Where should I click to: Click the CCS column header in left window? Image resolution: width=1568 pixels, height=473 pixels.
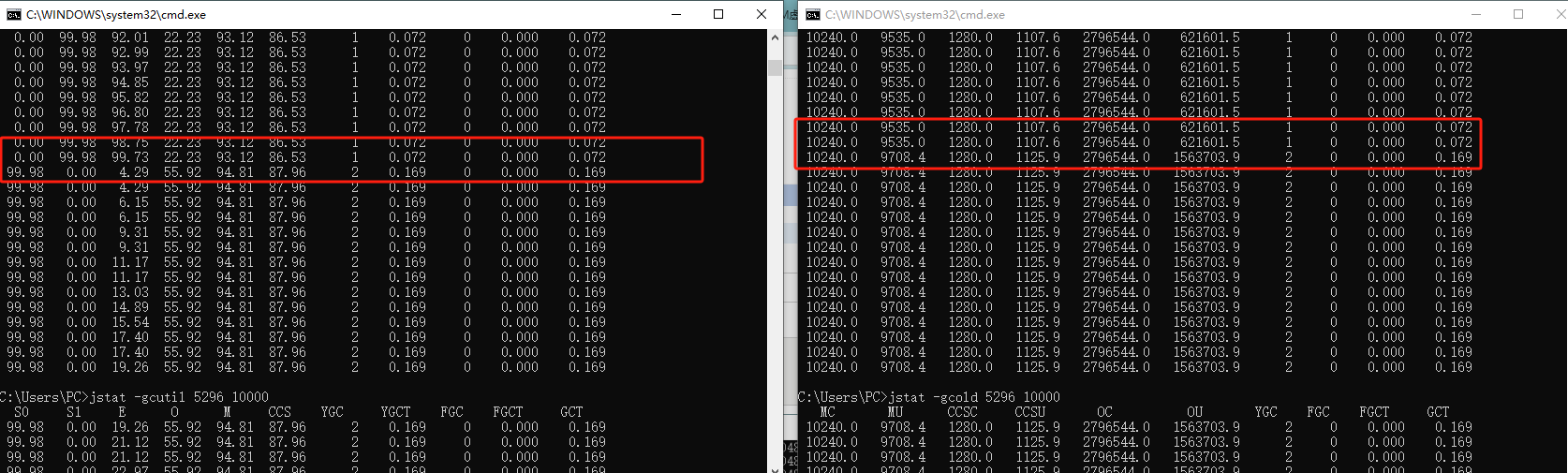[x=279, y=412]
